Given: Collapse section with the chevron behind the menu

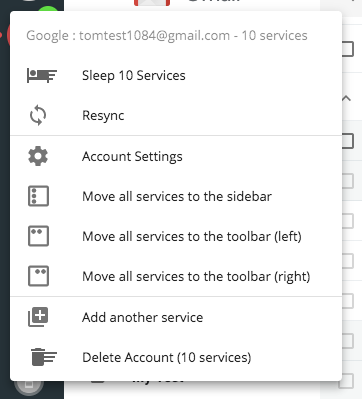Looking at the screenshot, I should (x=347, y=98).
